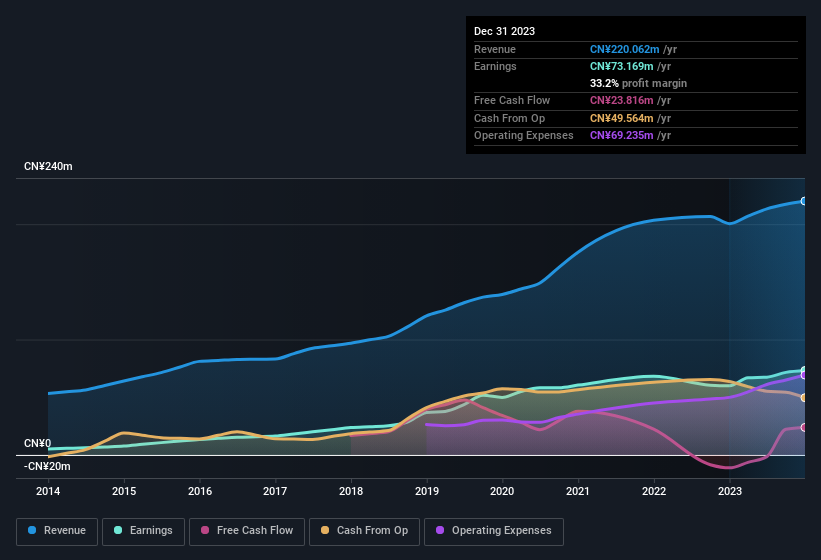Click the CN¥23.816m free cash flow value
Image resolution: width=821 pixels, height=560 pixels.
click(x=622, y=100)
